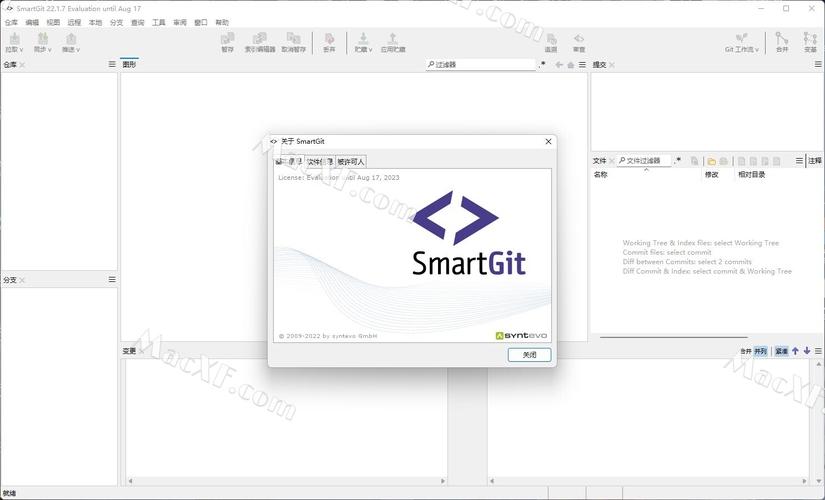Toggle regex button beside graph filter

coord(542,64)
